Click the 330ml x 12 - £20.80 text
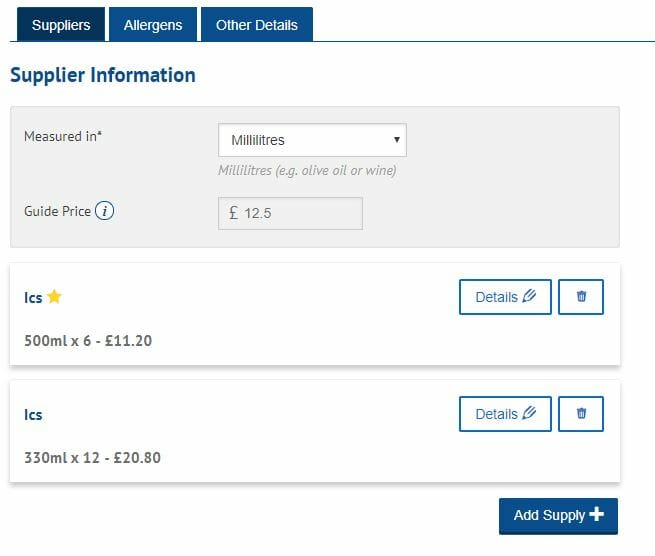The image size is (655, 556). click(92, 458)
